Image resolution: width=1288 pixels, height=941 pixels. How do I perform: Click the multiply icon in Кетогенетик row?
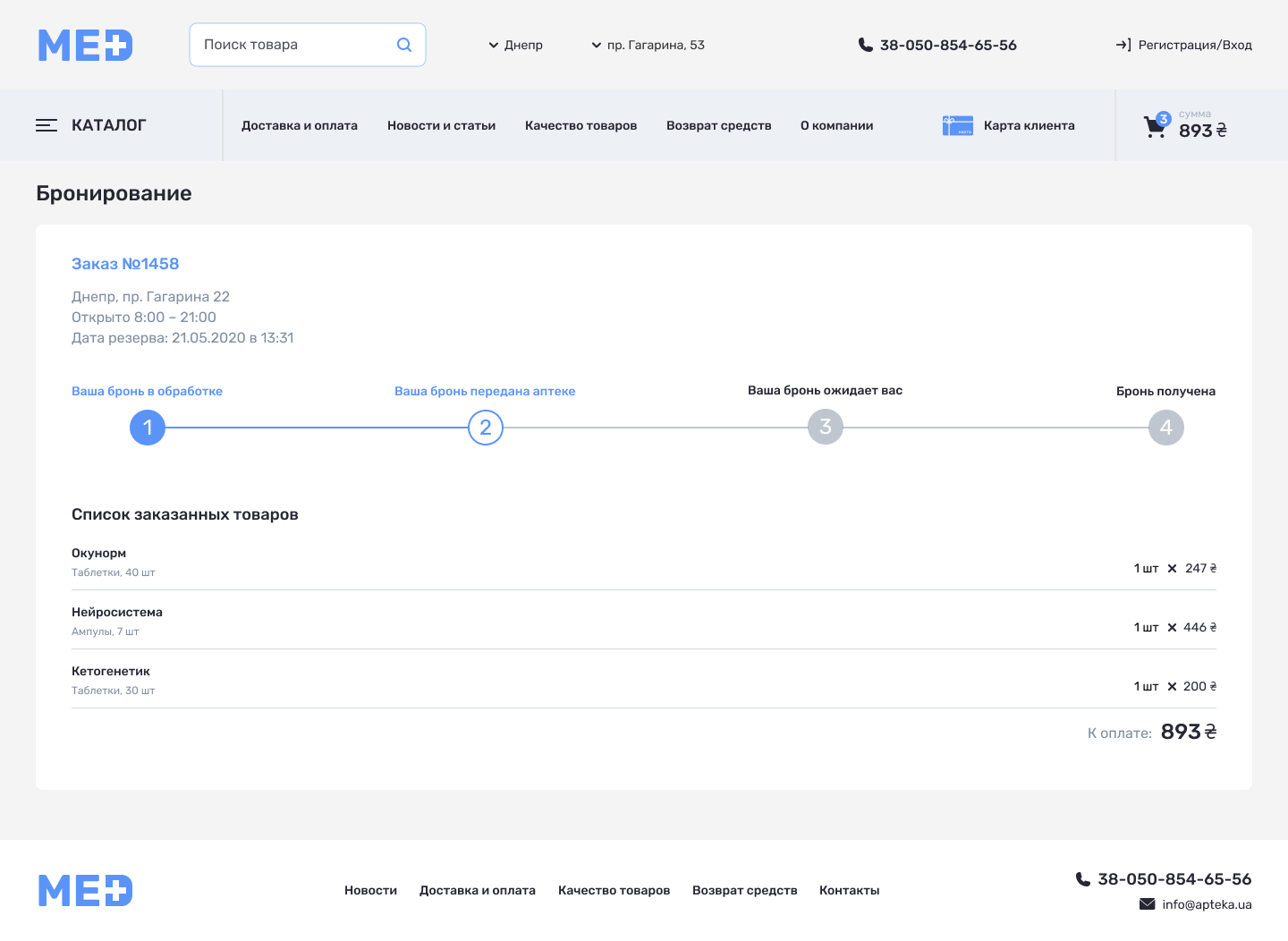[1172, 687]
